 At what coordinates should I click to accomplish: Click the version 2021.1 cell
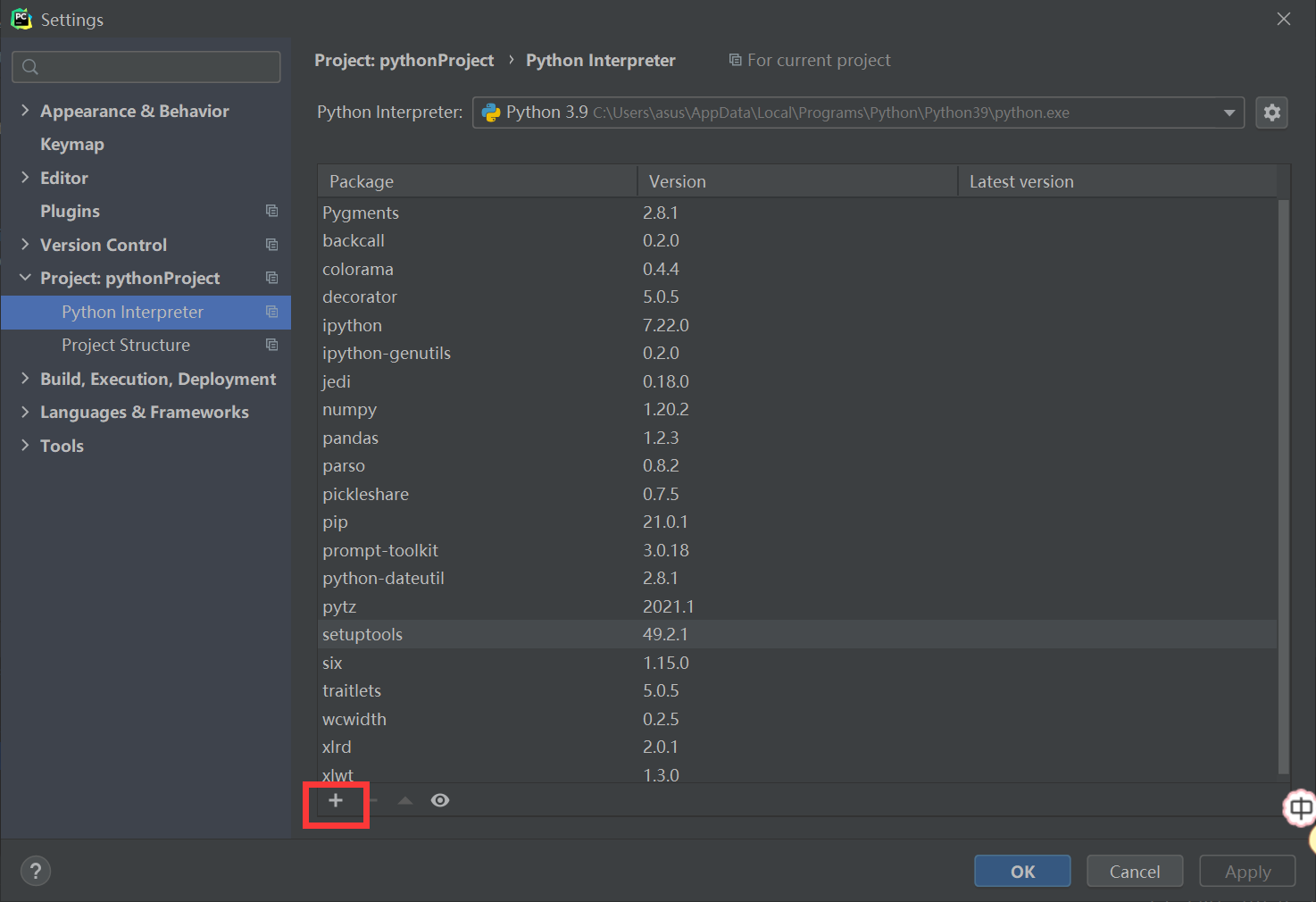point(669,606)
